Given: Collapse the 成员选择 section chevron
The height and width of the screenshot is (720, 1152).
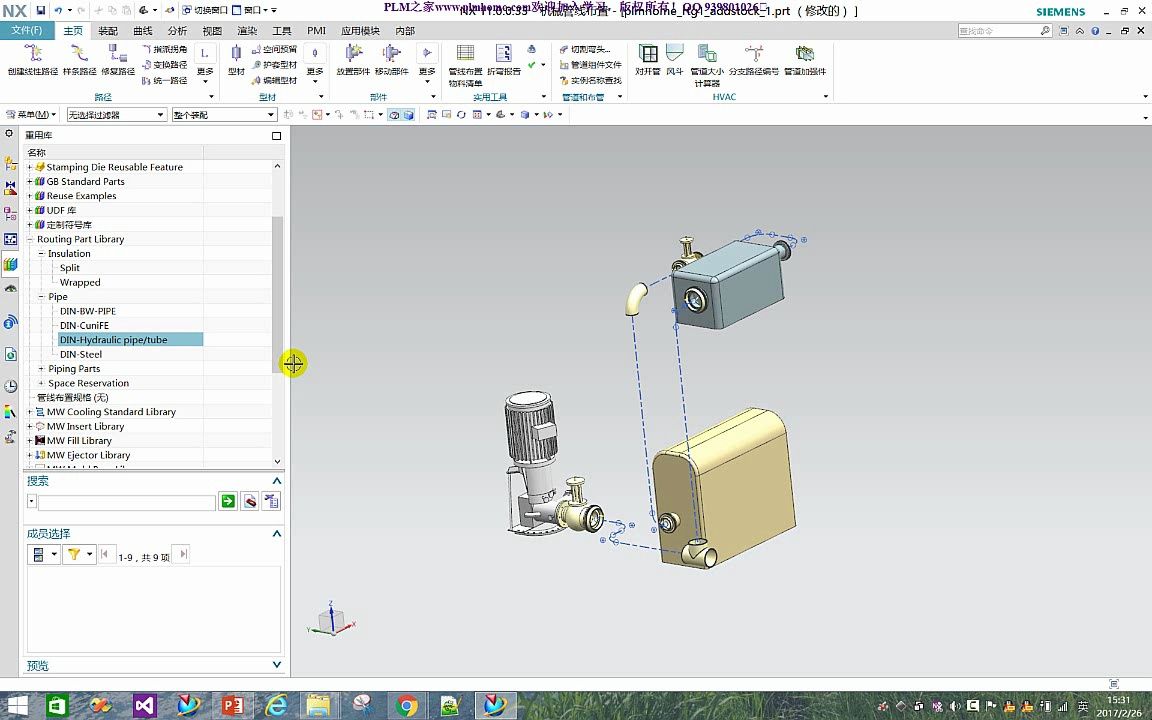Looking at the screenshot, I should click(x=277, y=533).
